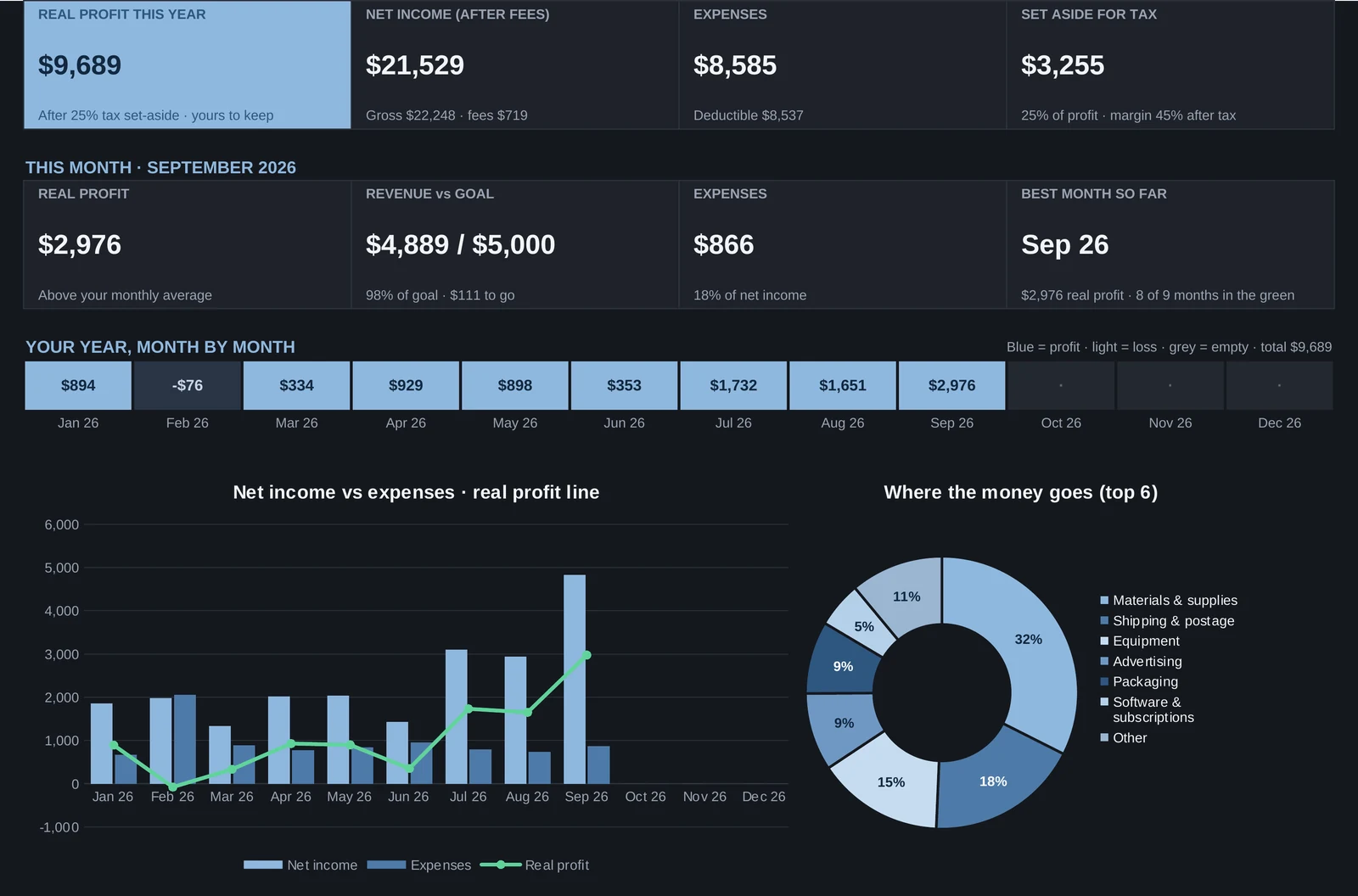Click the Mar 26 $334 tile
The height and width of the screenshot is (896, 1358).
pyautogui.click(x=297, y=385)
